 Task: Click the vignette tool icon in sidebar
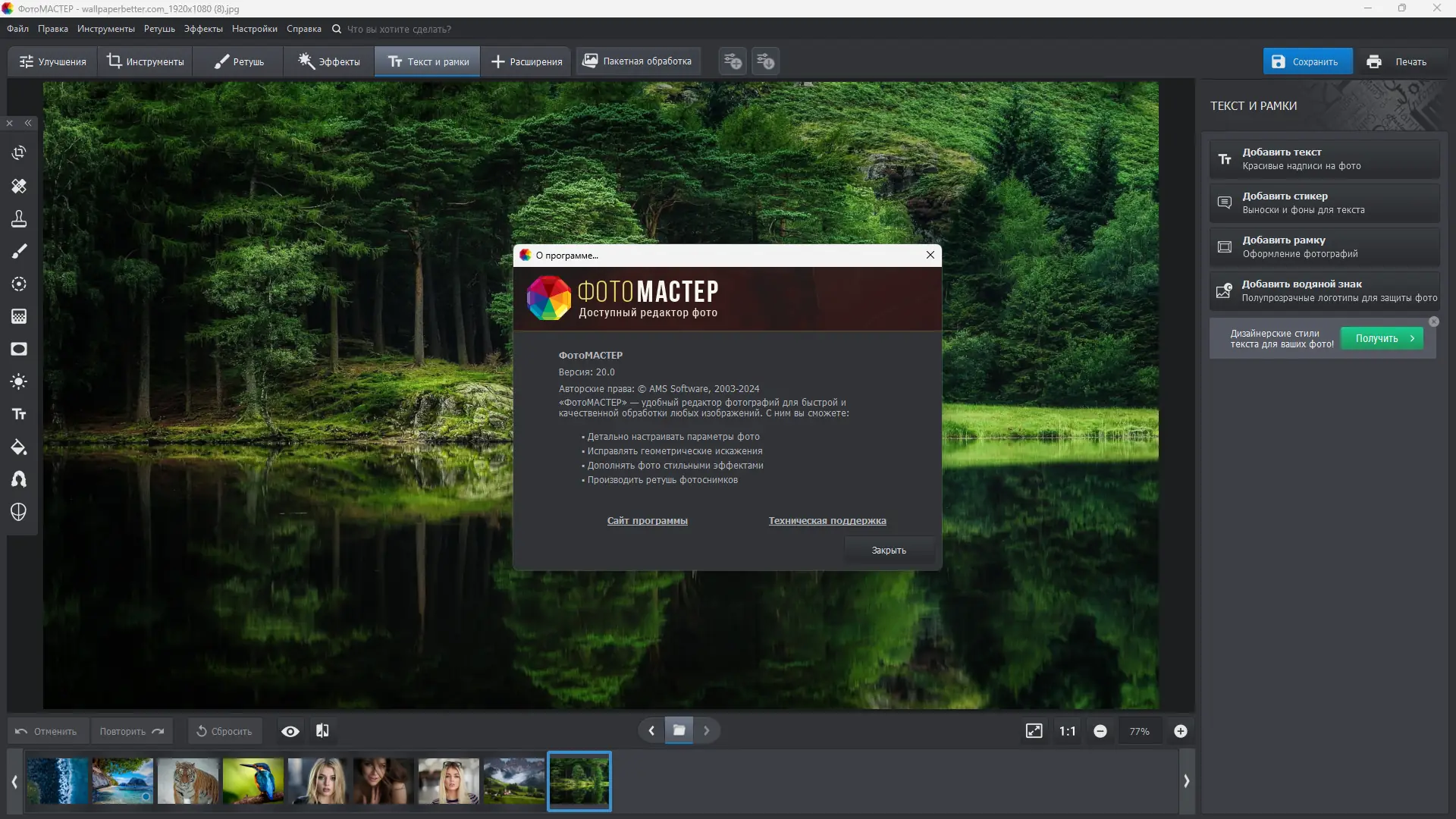coord(19,349)
